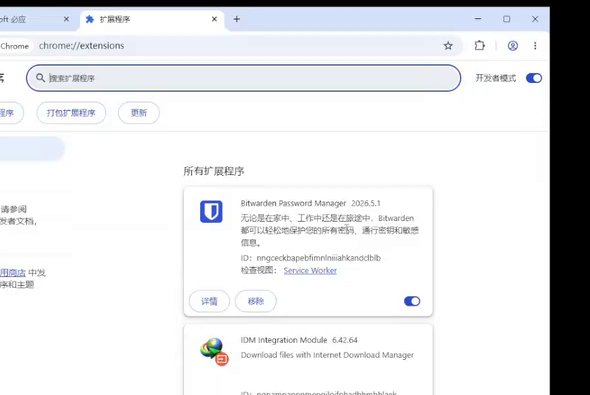Click the IDM Integration Module title
This screenshot has height=395, width=590.
pyautogui.click(x=284, y=340)
